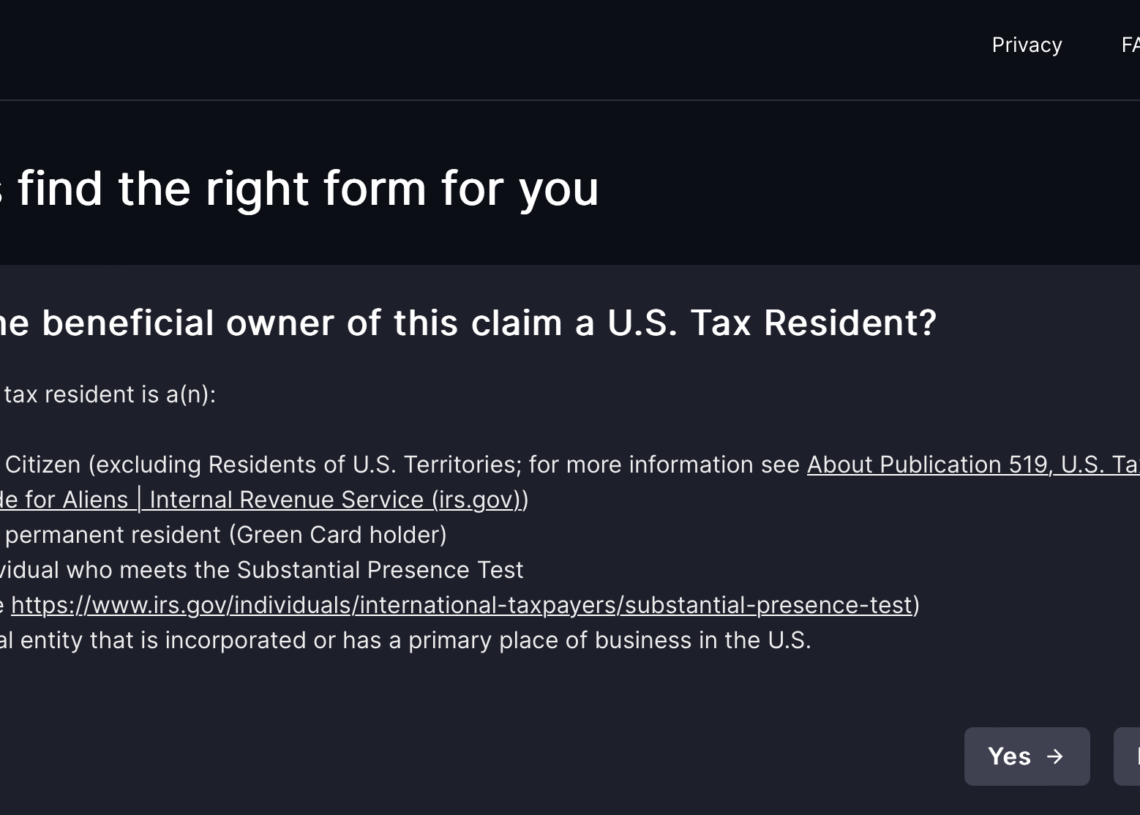
Task: Open the substantial-presence-test irs.gov URL
Action: point(461,605)
